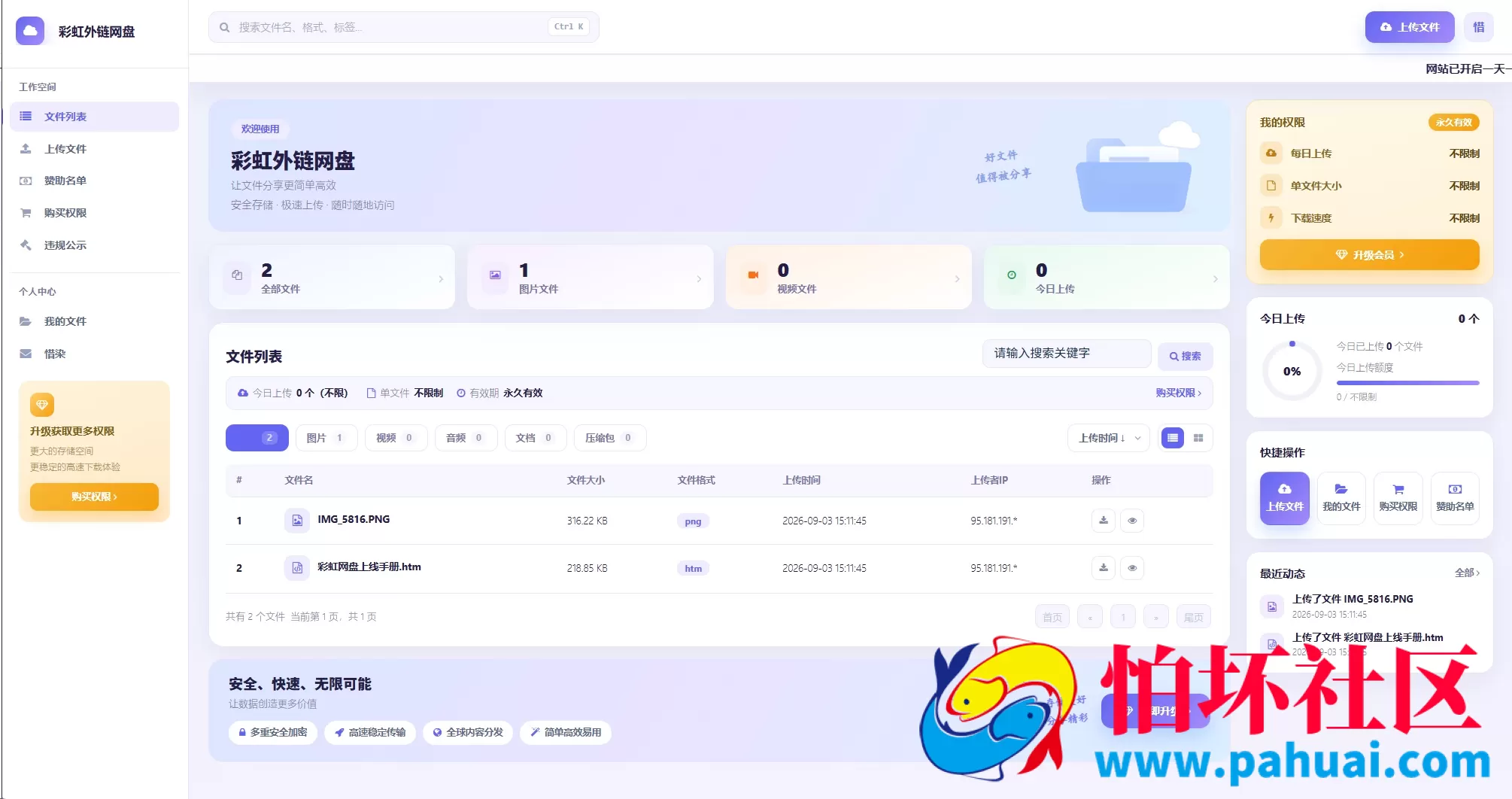
Task: Click the envelope icon in the sidebar
Action: [x=26, y=354]
